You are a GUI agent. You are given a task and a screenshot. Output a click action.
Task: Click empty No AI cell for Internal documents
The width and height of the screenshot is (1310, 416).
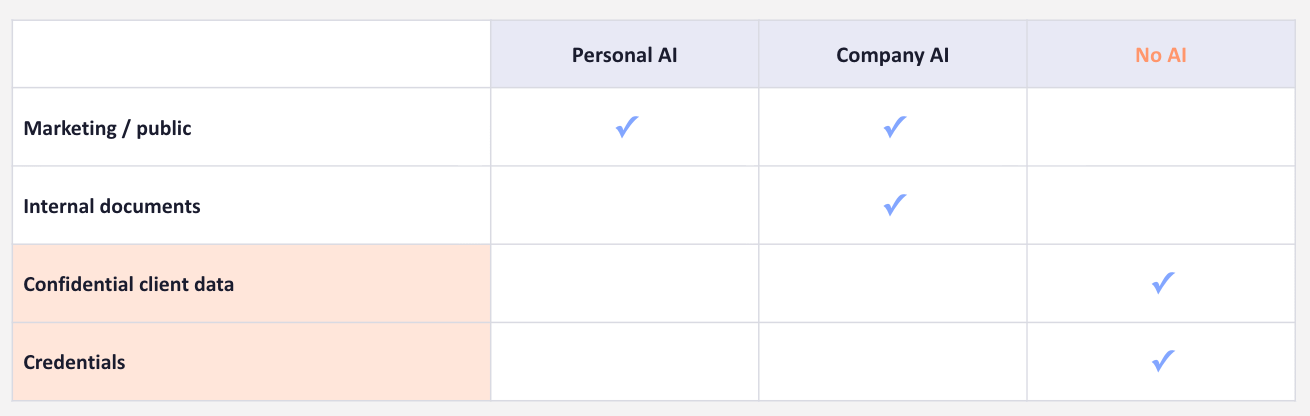point(1160,205)
